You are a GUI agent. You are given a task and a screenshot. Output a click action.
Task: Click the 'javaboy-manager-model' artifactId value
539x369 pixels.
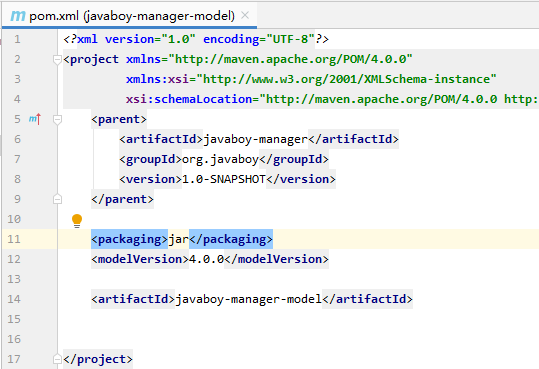[249, 299]
